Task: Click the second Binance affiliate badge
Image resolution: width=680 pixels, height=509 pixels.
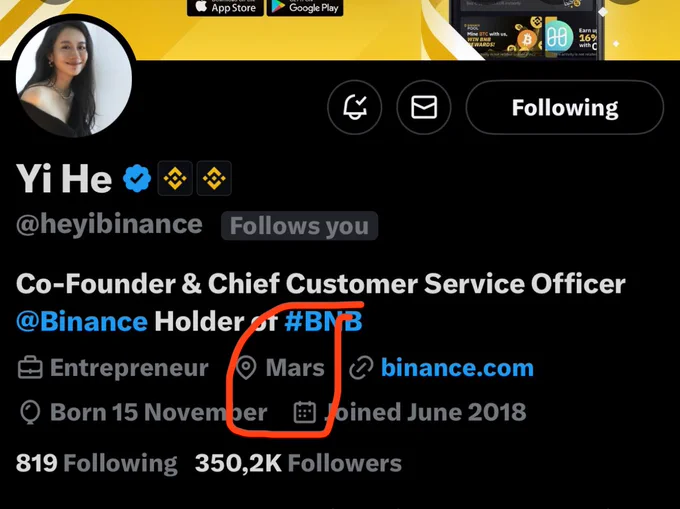Action: point(214,178)
